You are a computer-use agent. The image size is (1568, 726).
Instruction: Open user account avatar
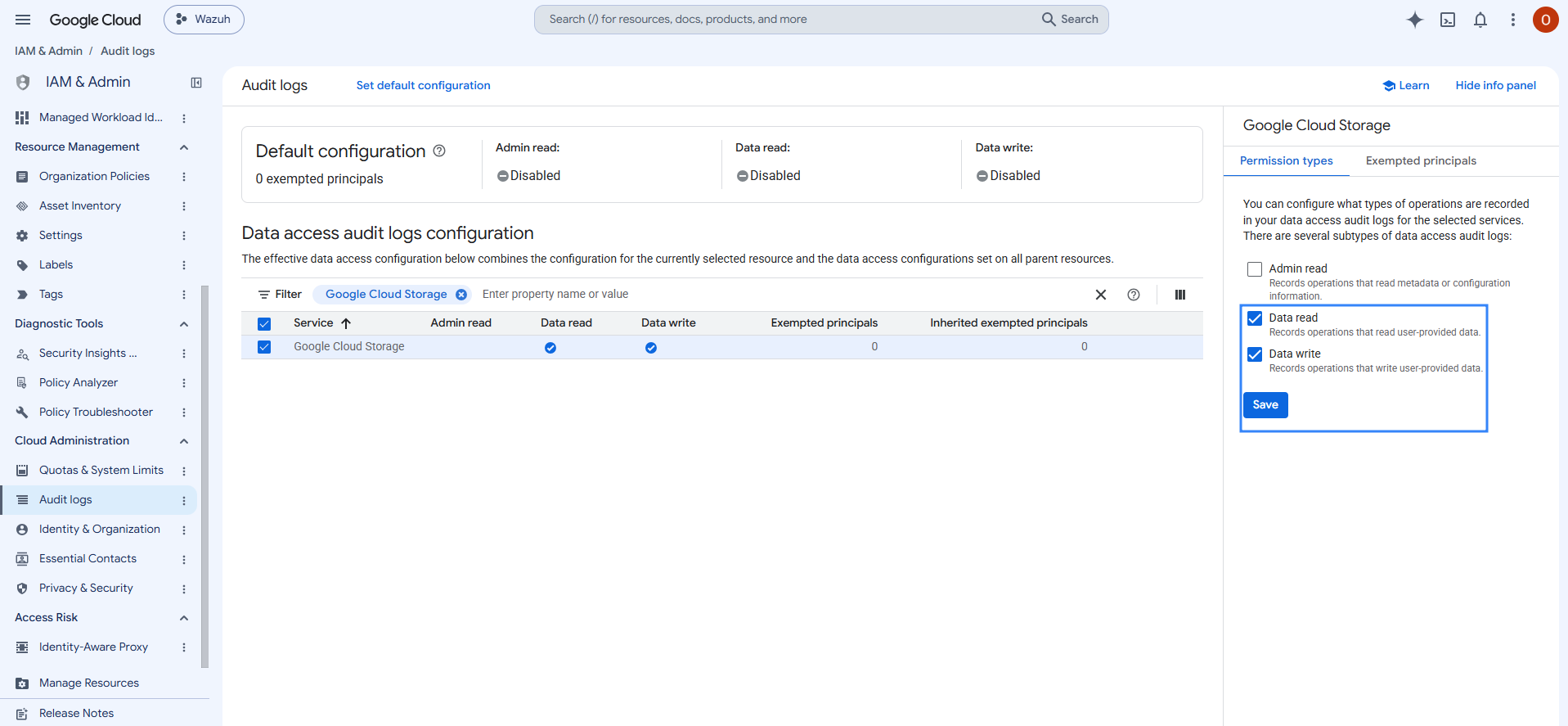pos(1545,20)
